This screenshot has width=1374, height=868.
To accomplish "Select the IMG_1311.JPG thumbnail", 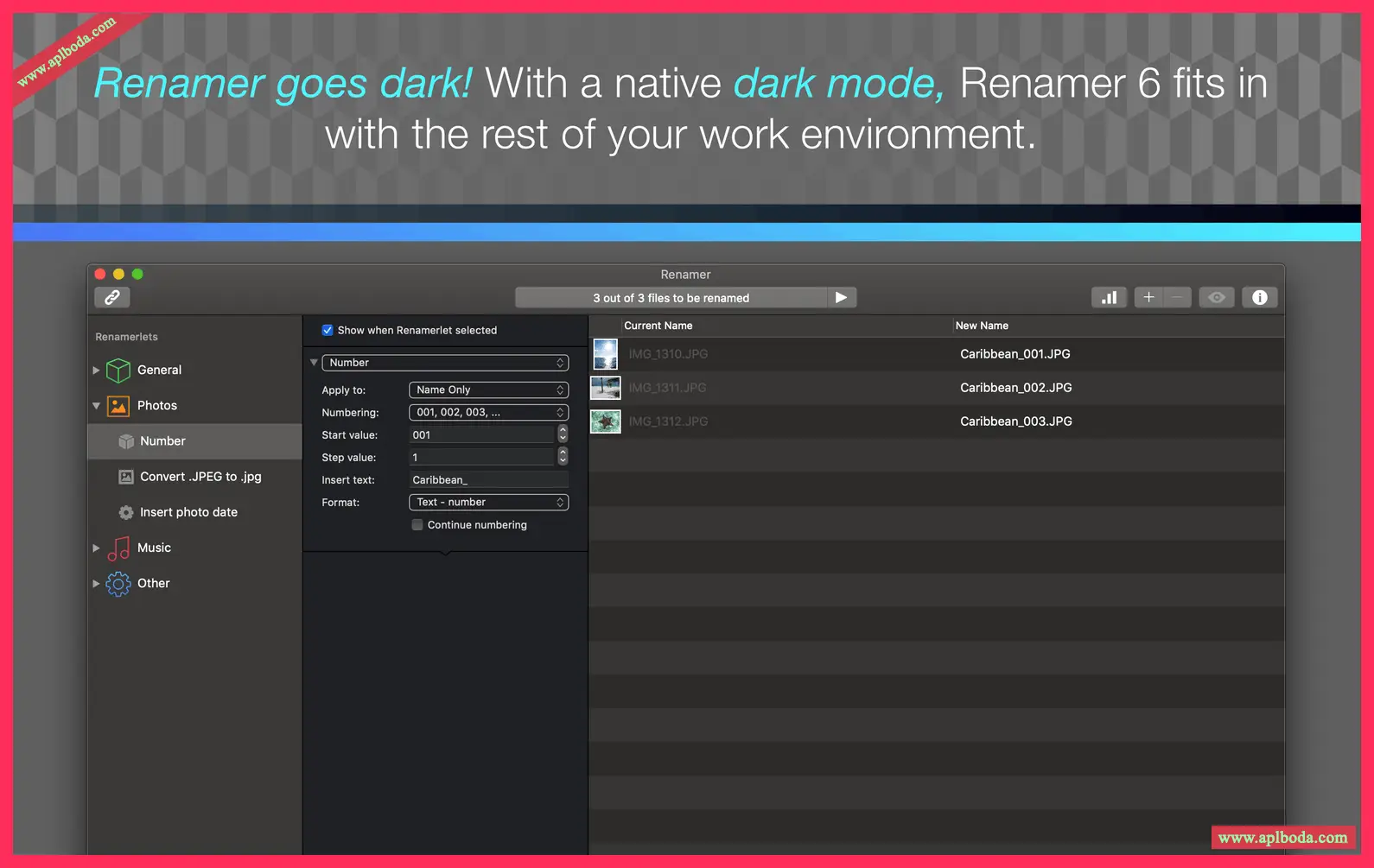I will pos(605,388).
